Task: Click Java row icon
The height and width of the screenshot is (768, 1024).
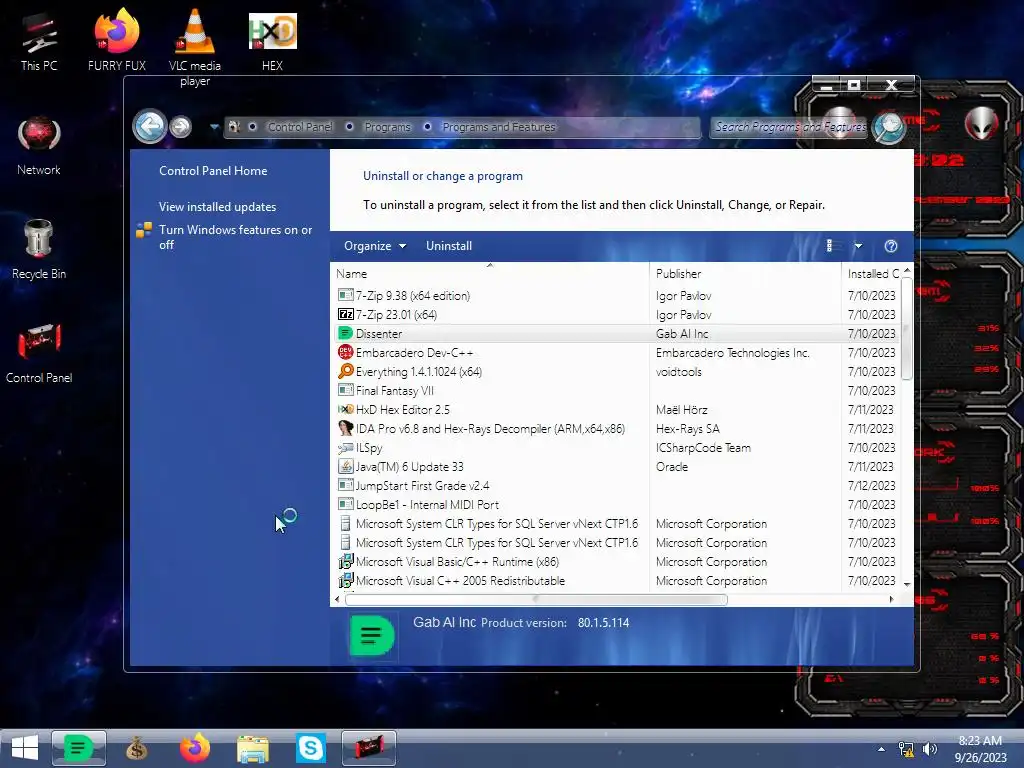Action: [345, 466]
